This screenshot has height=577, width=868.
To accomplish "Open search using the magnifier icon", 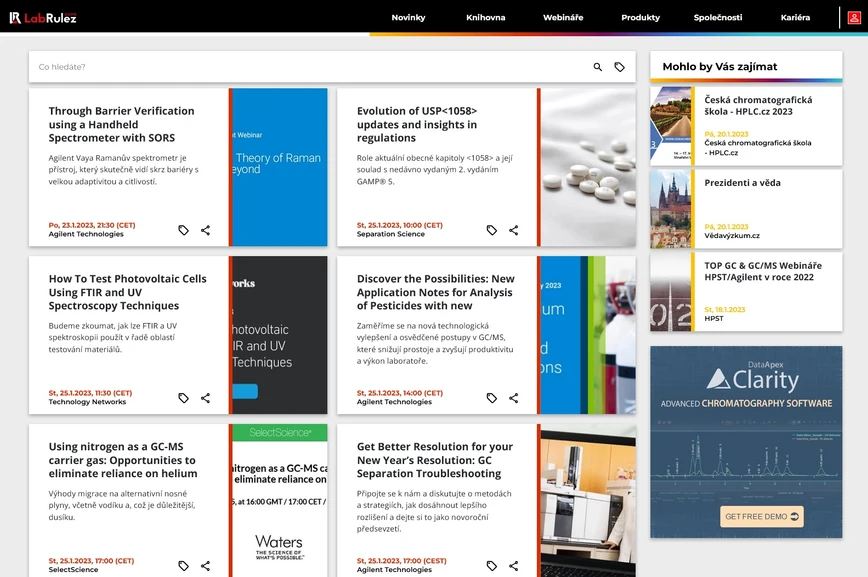I will (597, 66).
